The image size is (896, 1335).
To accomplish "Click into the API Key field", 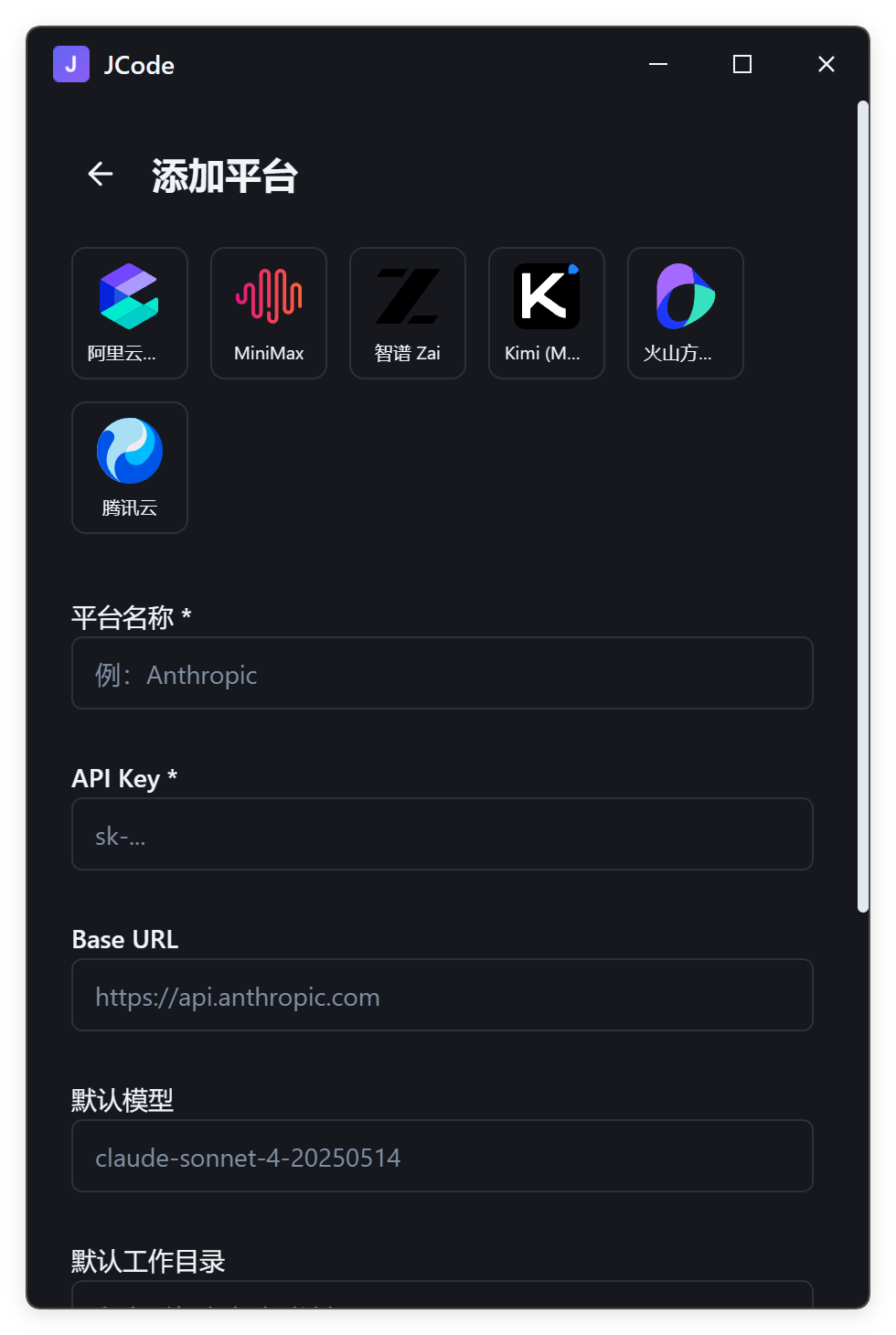I will pos(443,834).
